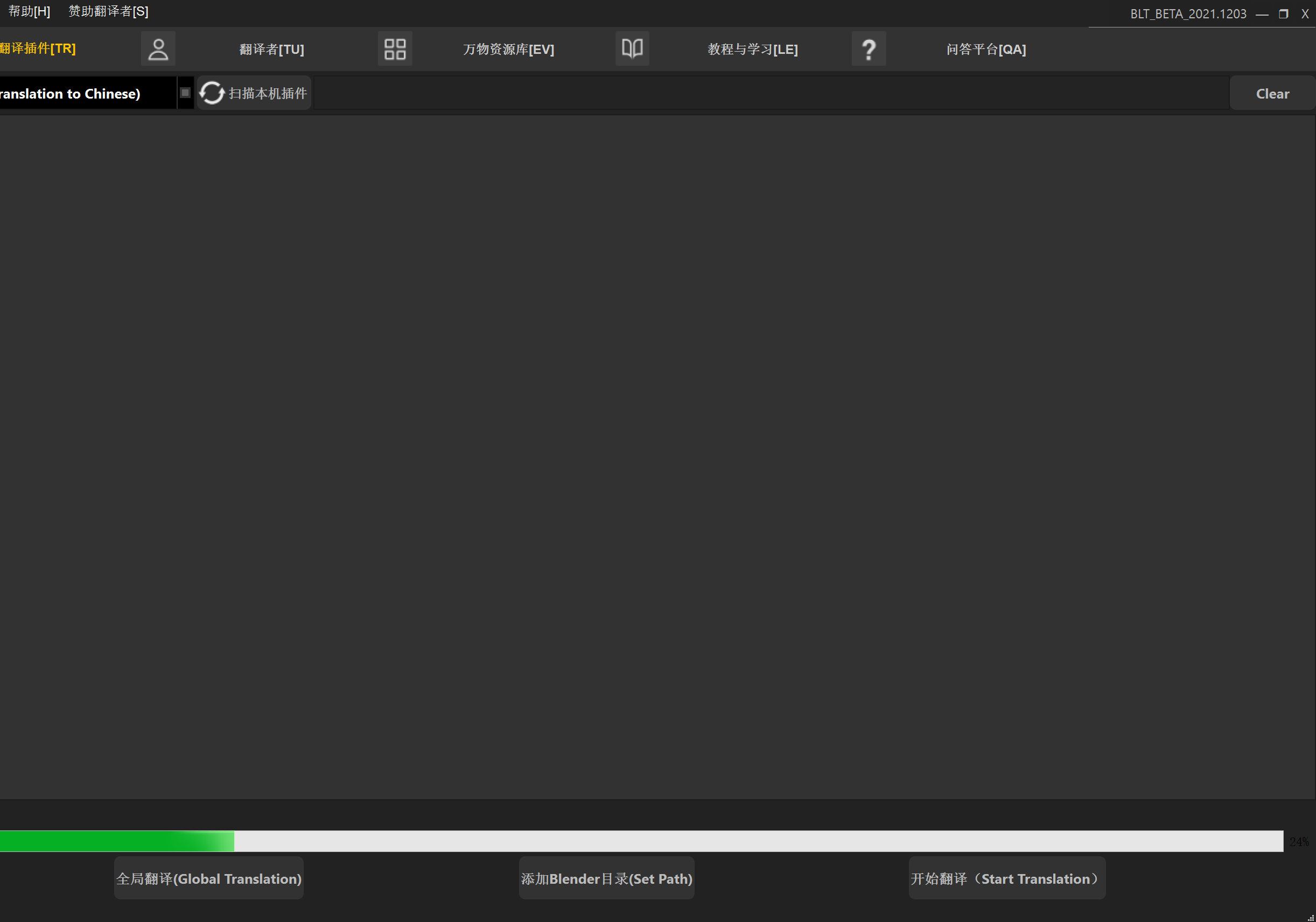Click the refresh arrows scan icon
Image resolution: width=1316 pixels, height=922 pixels.
point(212,93)
